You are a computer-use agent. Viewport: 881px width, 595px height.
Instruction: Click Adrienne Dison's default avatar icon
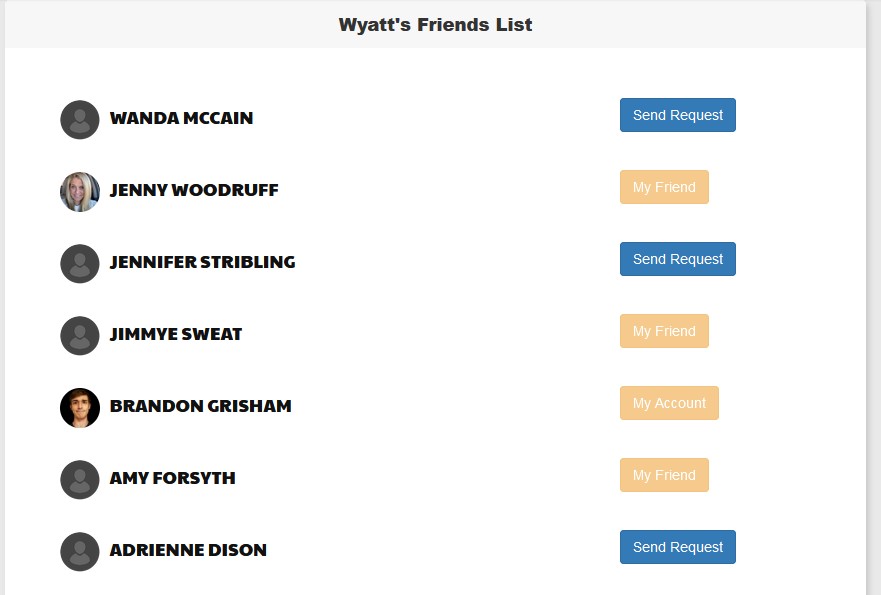[x=80, y=552]
